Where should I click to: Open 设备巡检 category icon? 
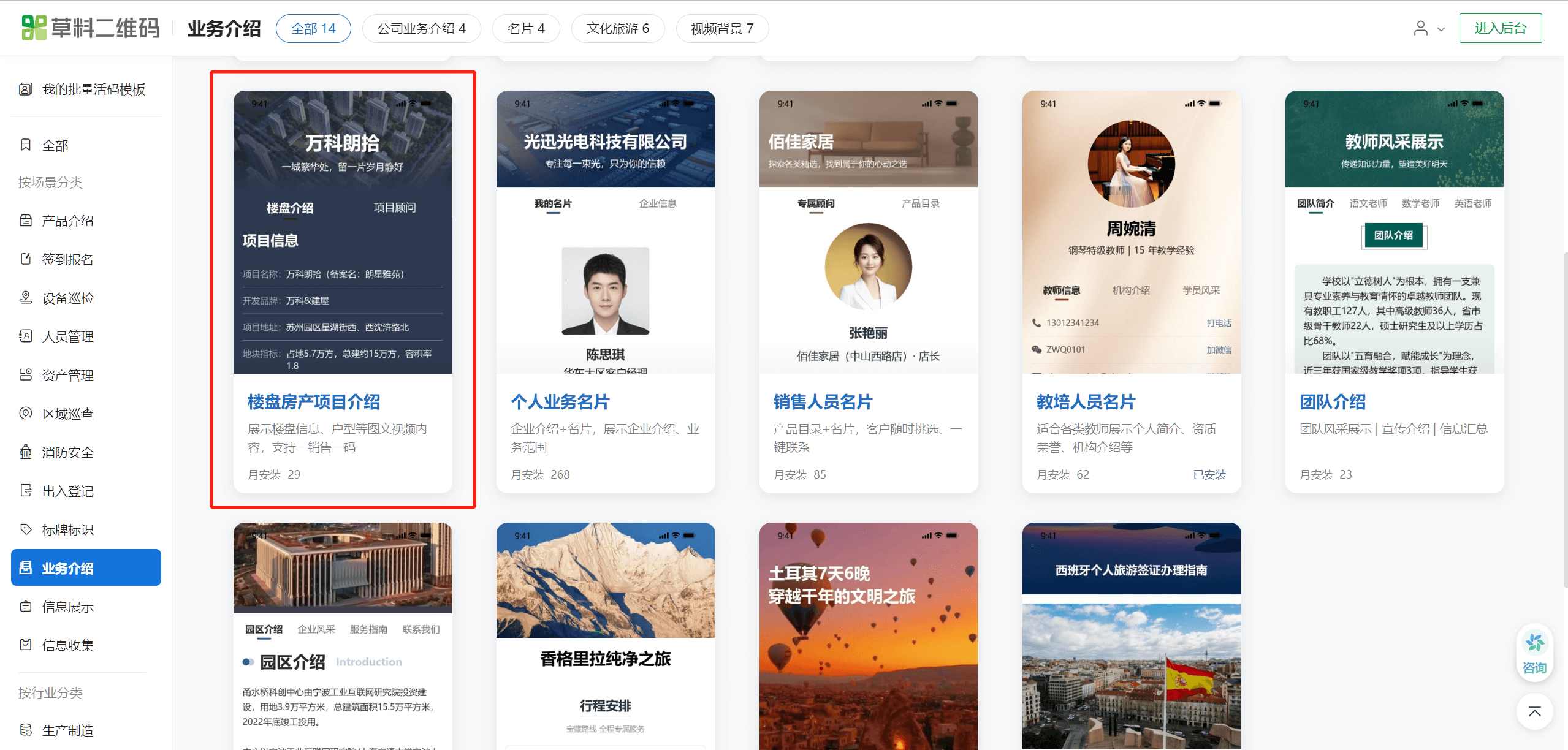point(26,298)
